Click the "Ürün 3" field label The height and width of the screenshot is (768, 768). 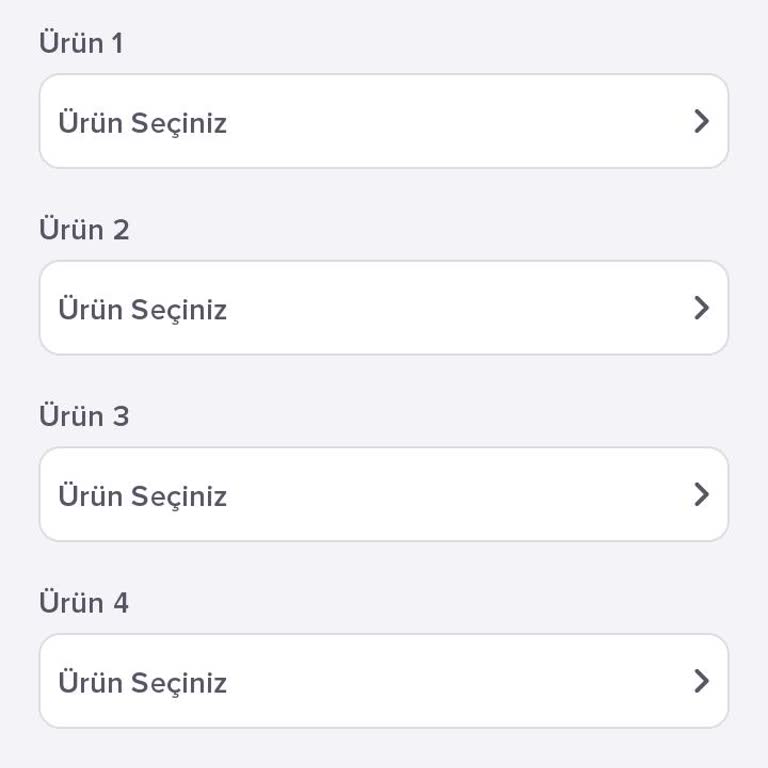click(x=84, y=416)
